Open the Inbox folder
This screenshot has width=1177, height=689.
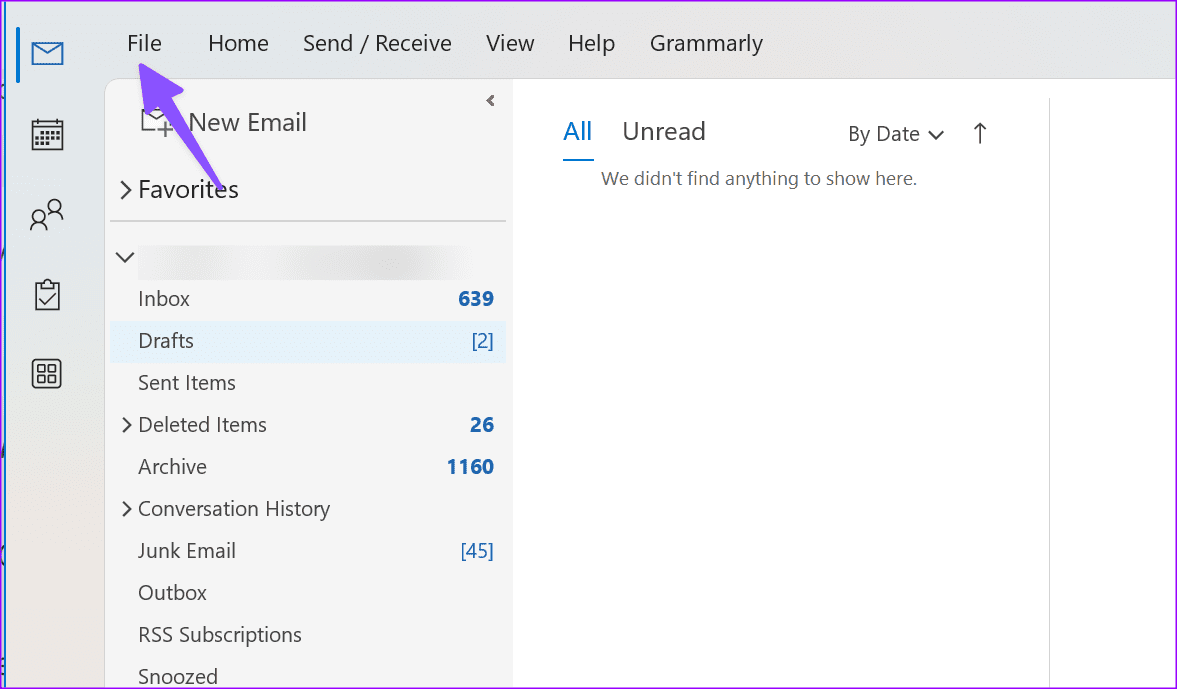coord(164,298)
